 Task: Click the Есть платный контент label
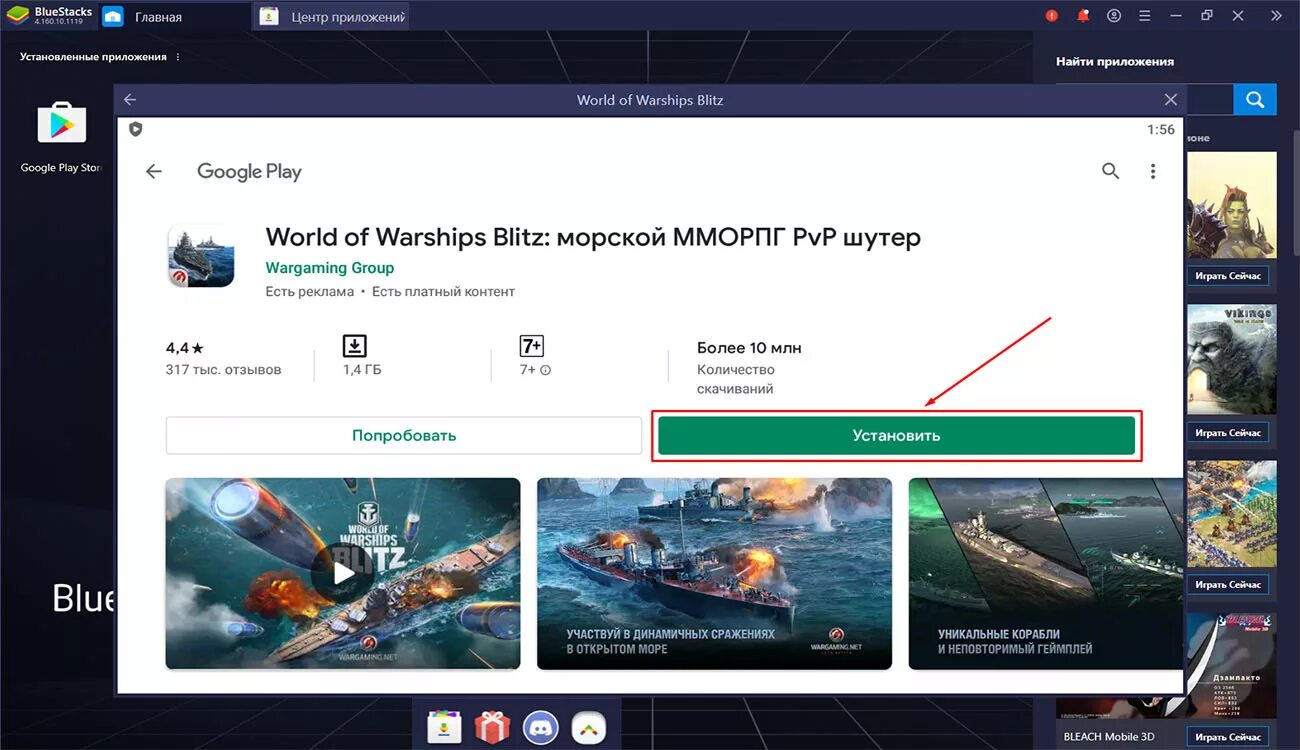[x=443, y=292]
